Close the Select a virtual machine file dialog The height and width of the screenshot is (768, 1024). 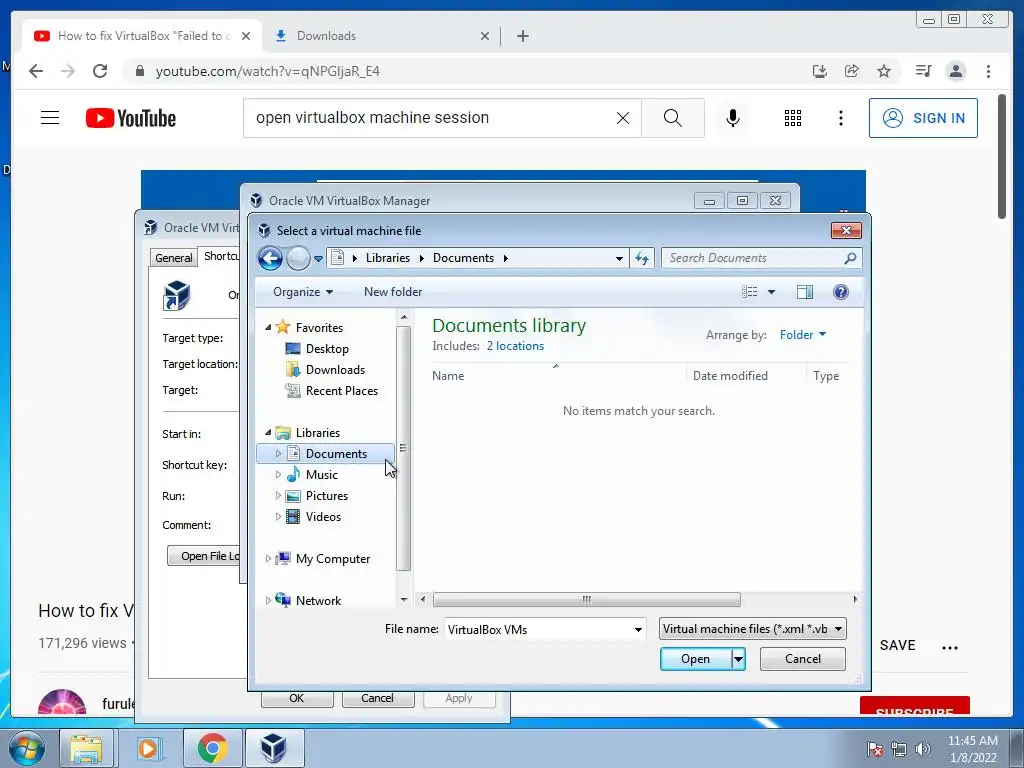click(846, 231)
